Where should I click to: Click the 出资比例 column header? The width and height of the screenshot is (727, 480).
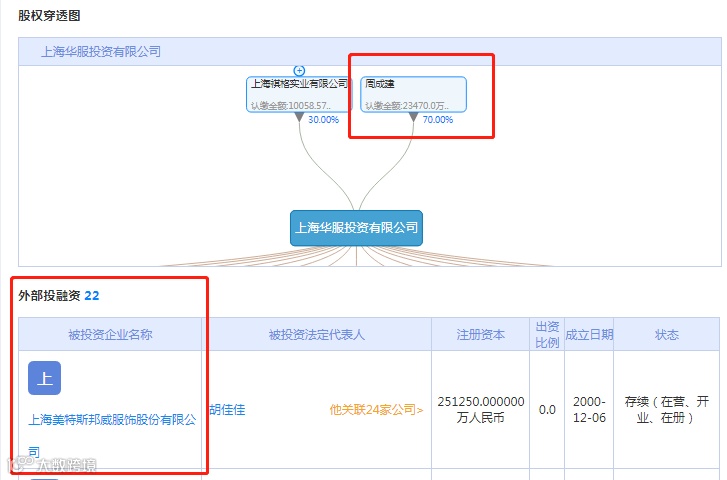547,334
